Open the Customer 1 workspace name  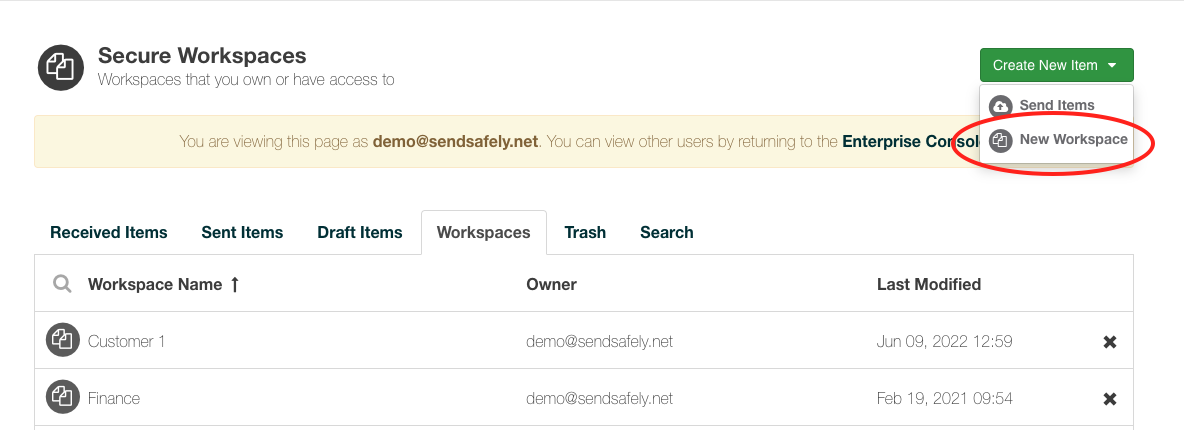pyautogui.click(x=126, y=341)
